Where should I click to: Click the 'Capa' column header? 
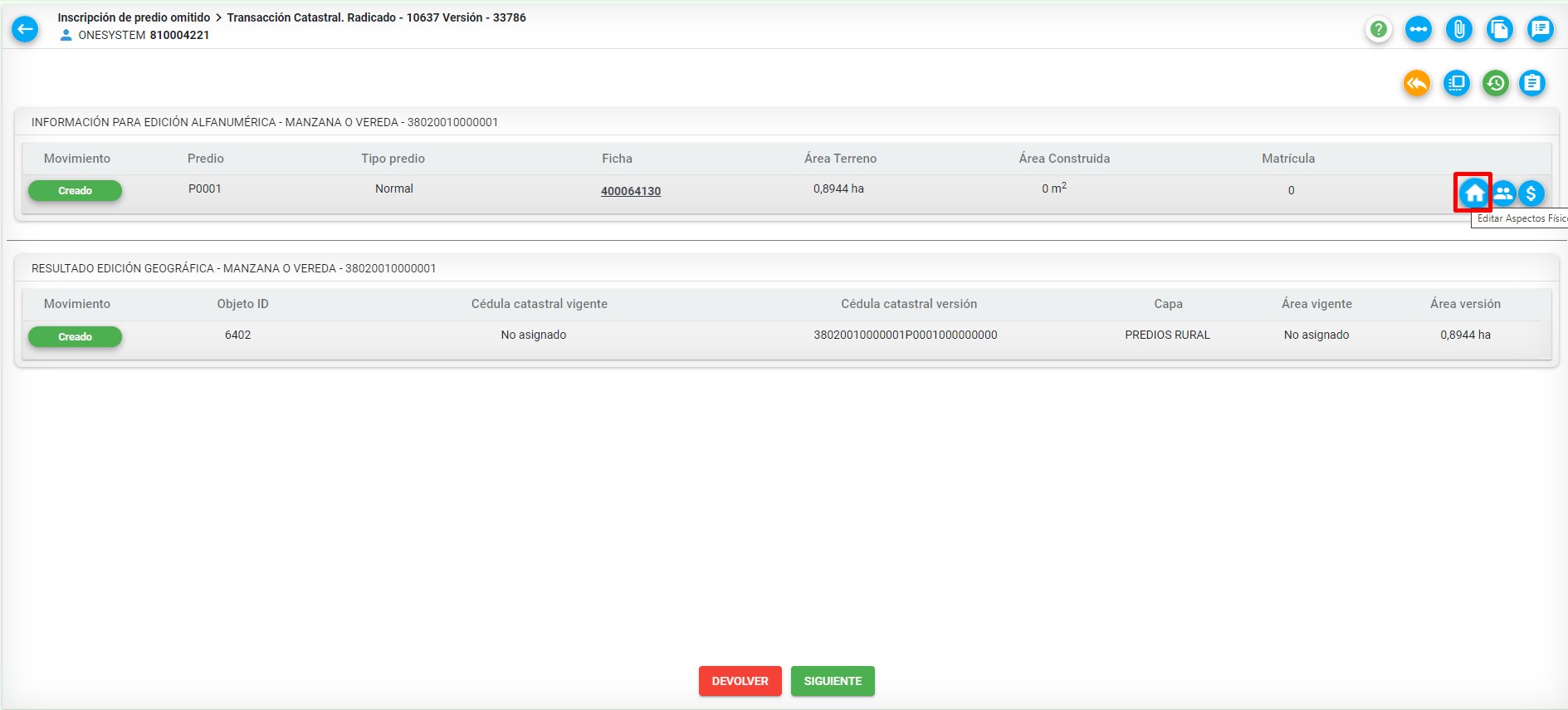(x=1168, y=304)
